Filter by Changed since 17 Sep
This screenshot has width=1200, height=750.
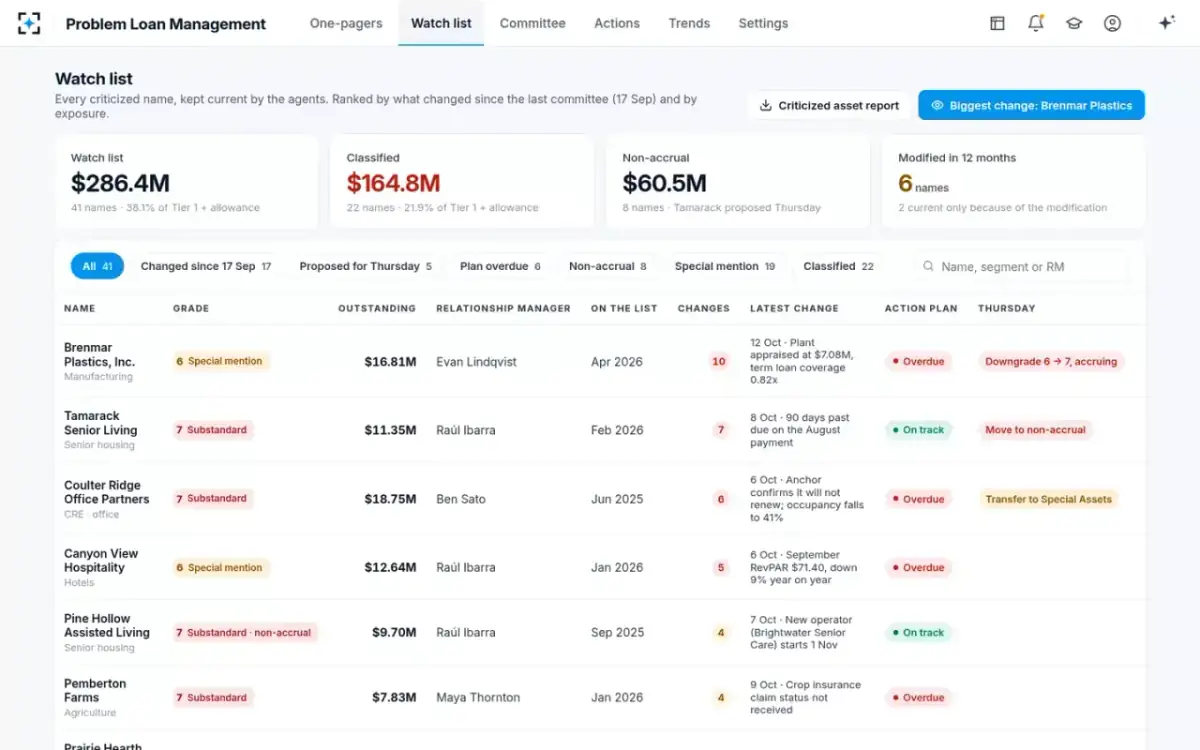206,266
